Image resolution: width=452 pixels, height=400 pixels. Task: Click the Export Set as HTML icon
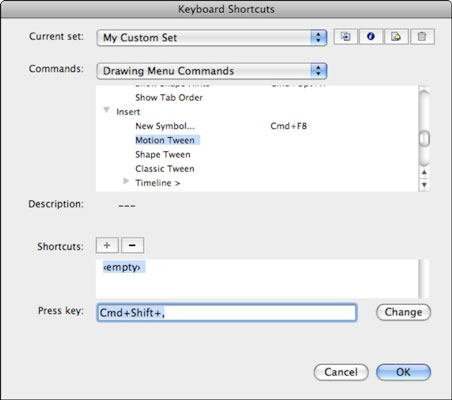(x=396, y=36)
